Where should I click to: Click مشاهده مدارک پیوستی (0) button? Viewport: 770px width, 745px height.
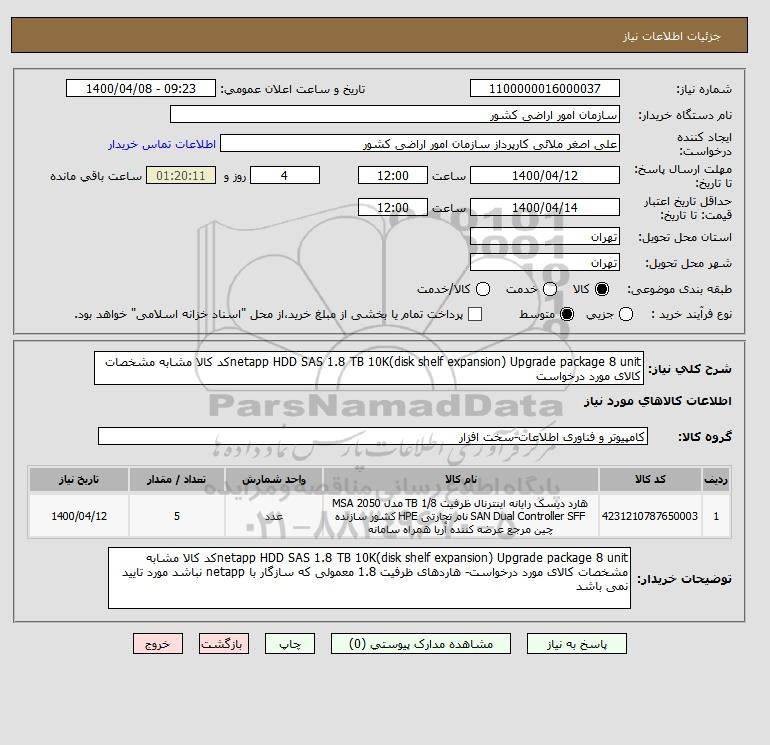click(x=421, y=644)
